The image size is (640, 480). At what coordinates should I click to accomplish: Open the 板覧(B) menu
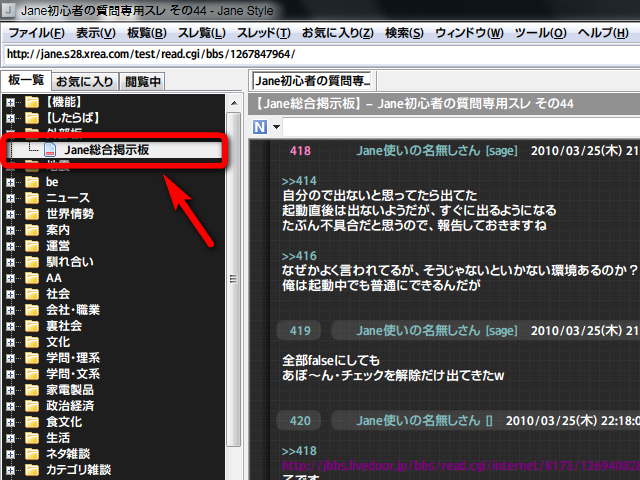click(147, 33)
